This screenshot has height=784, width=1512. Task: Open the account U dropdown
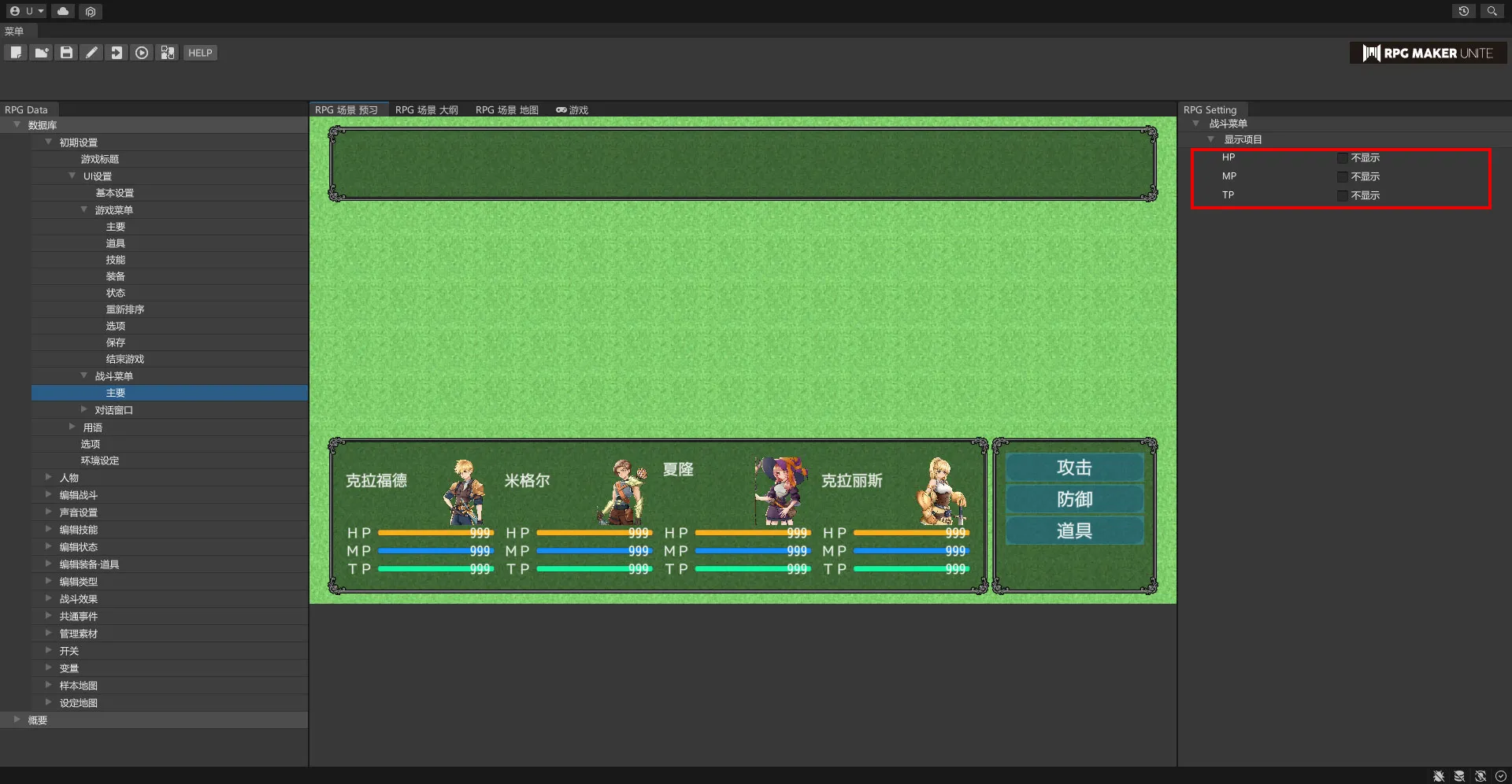click(x=28, y=11)
